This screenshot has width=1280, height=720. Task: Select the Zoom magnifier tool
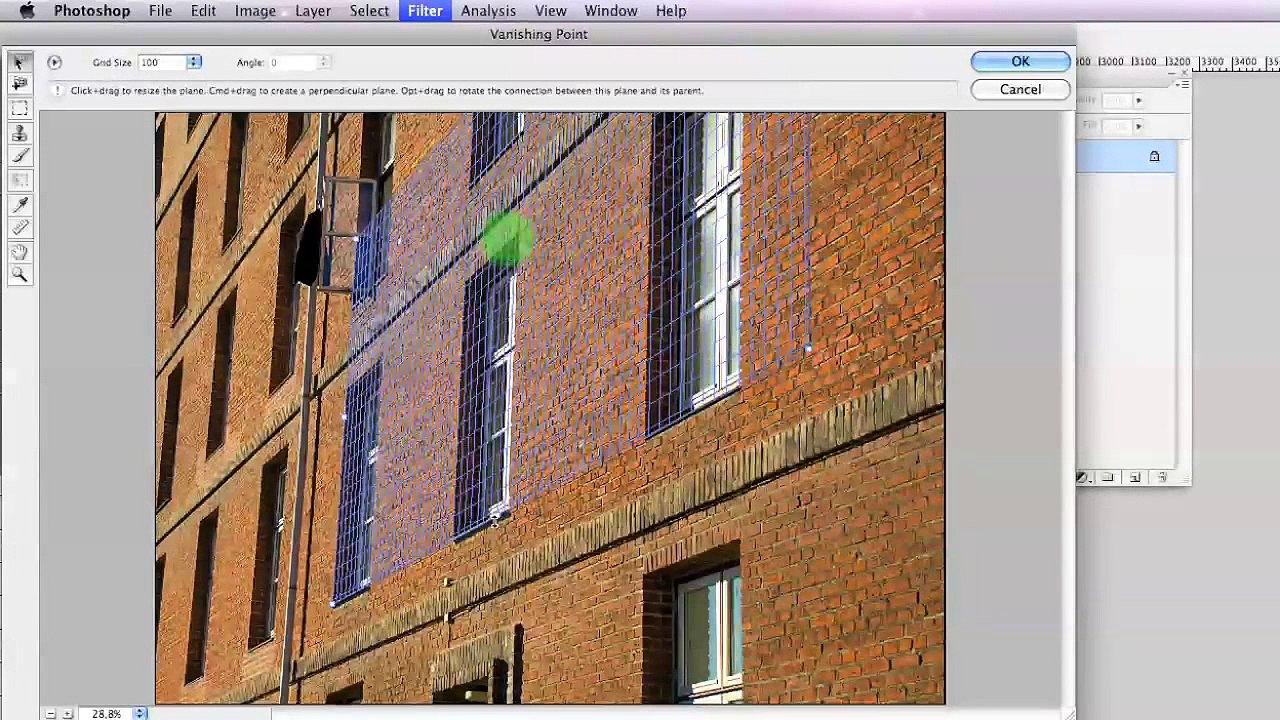[x=19, y=275]
